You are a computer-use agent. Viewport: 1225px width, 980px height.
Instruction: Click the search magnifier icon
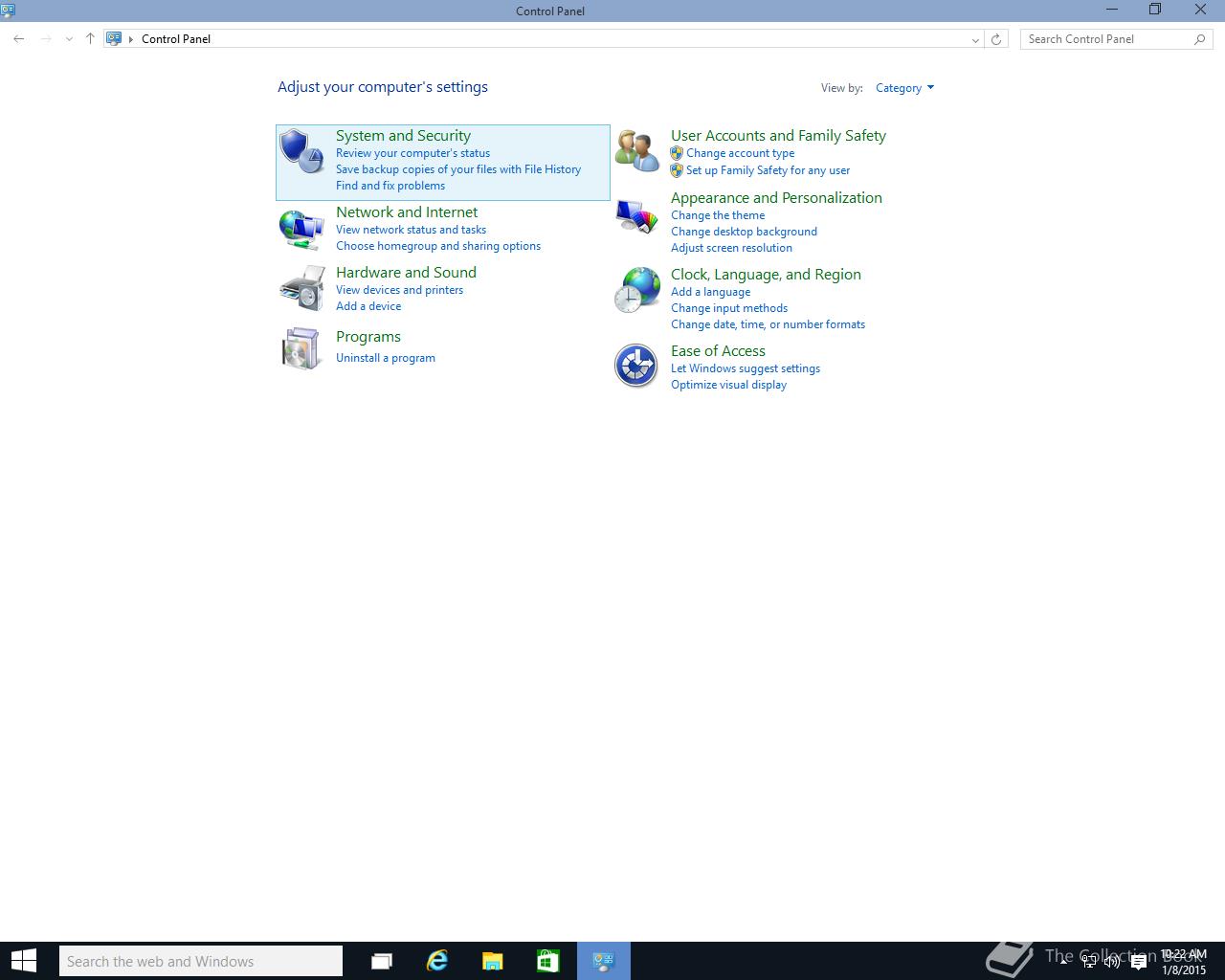pyautogui.click(x=1200, y=39)
